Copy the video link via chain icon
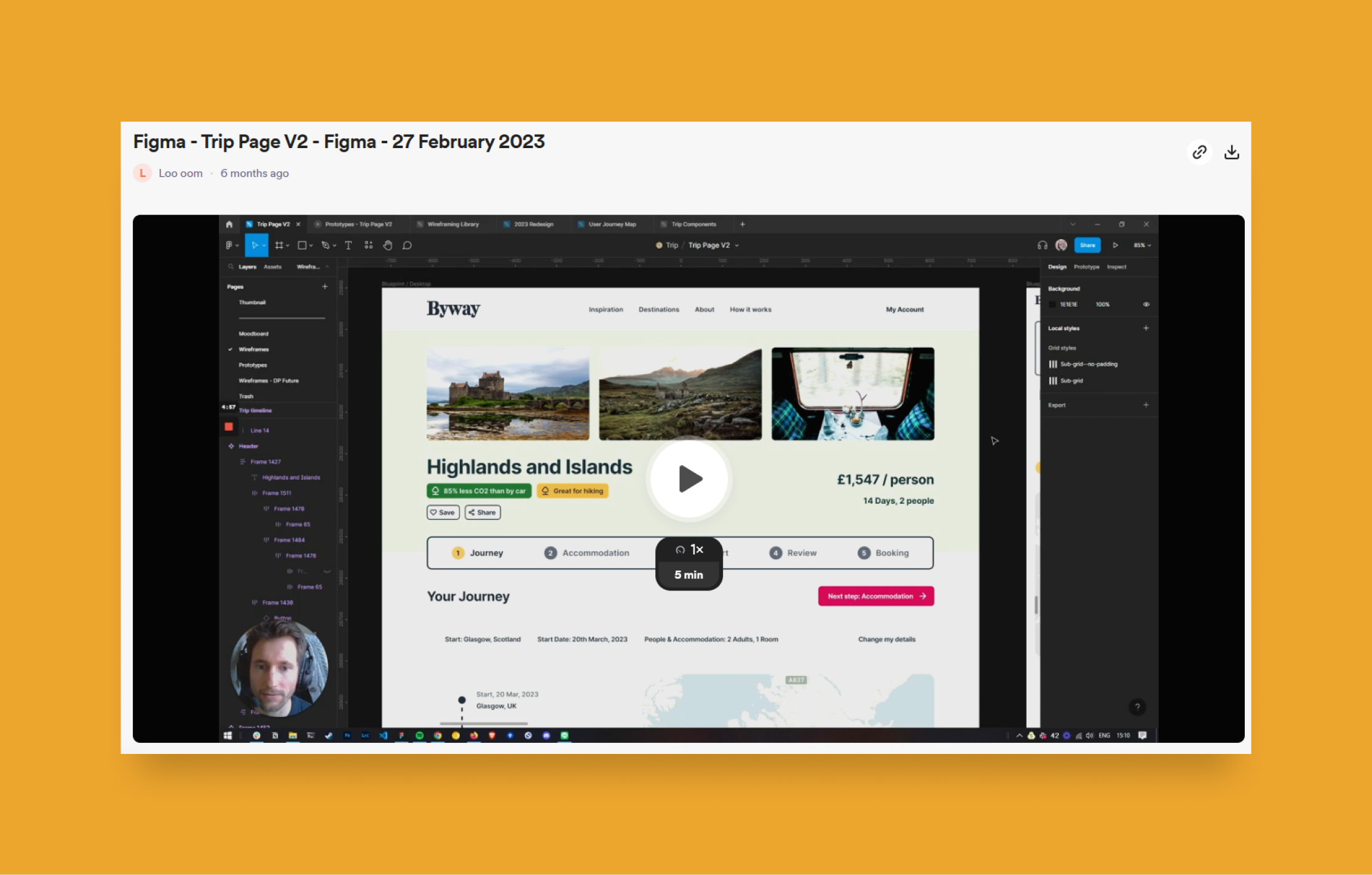The height and width of the screenshot is (875, 1372). point(1199,152)
